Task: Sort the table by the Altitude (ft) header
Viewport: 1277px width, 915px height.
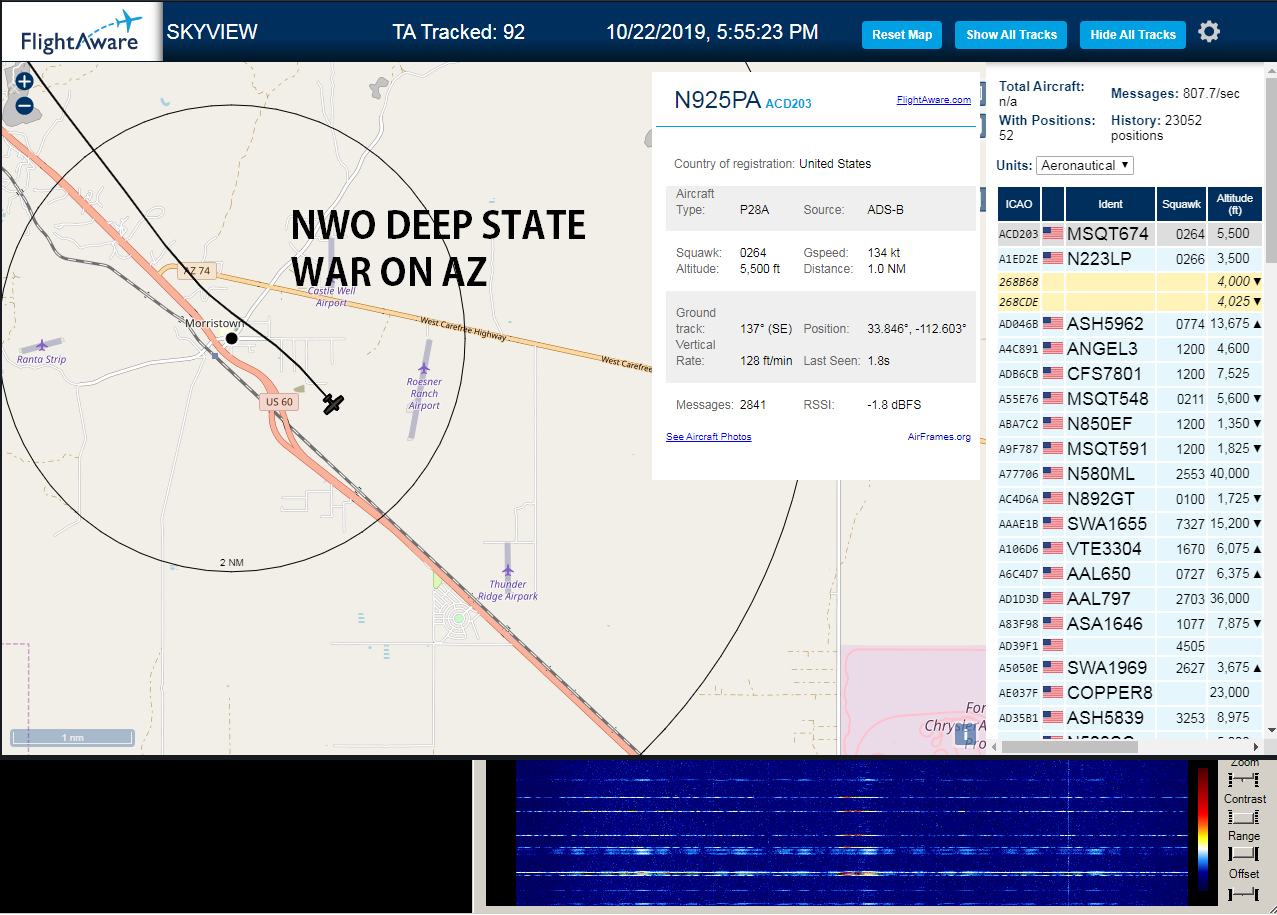Action: (x=1235, y=204)
